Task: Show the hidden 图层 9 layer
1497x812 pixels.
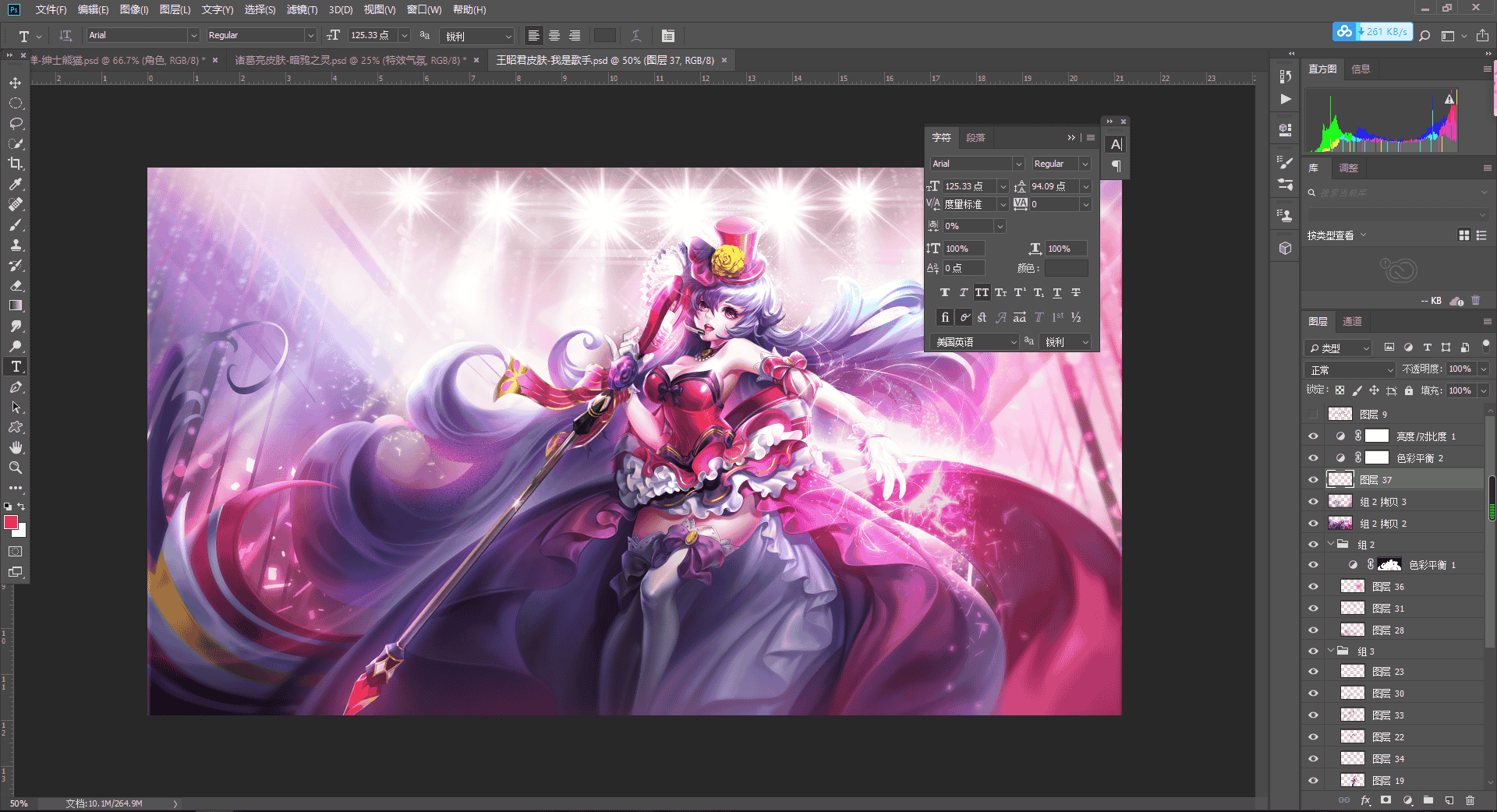Action: click(x=1313, y=414)
